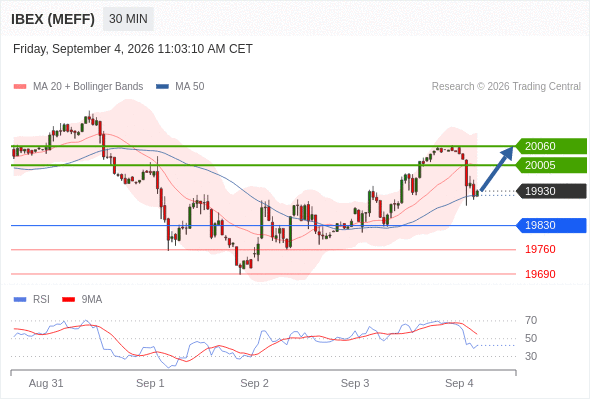
Task: Click the 19760 red support label
Action: pos(540,249)
